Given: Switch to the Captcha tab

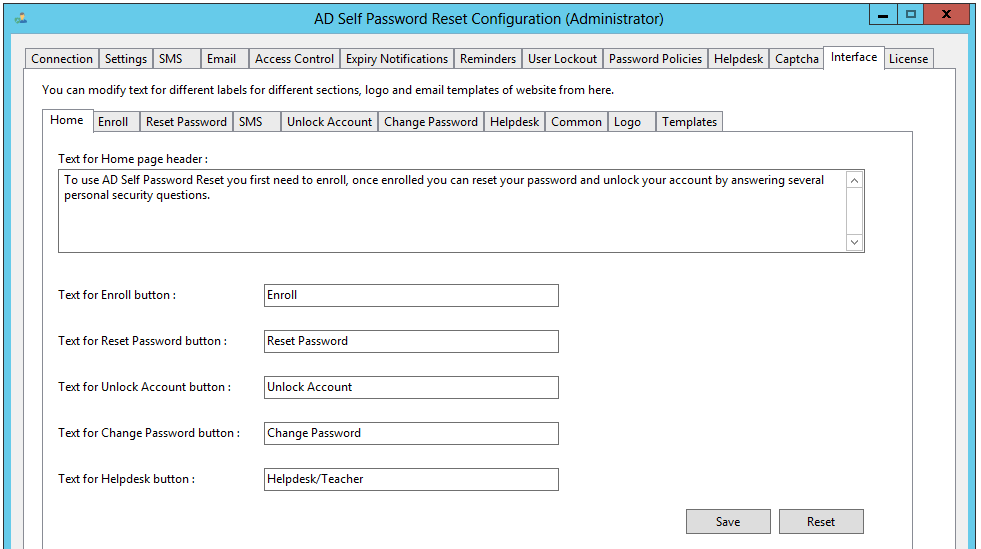Looking at the screenshot, I should pos(796,59).
